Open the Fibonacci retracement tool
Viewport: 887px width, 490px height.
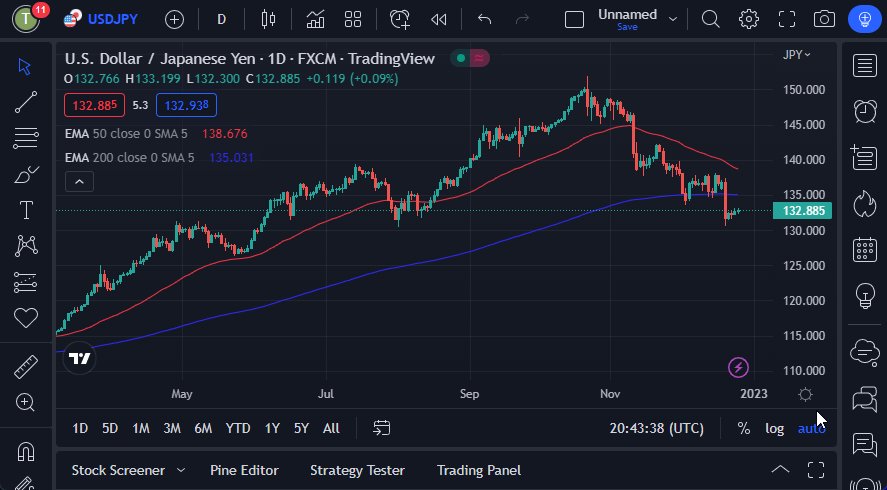click(x=26, y=138)
